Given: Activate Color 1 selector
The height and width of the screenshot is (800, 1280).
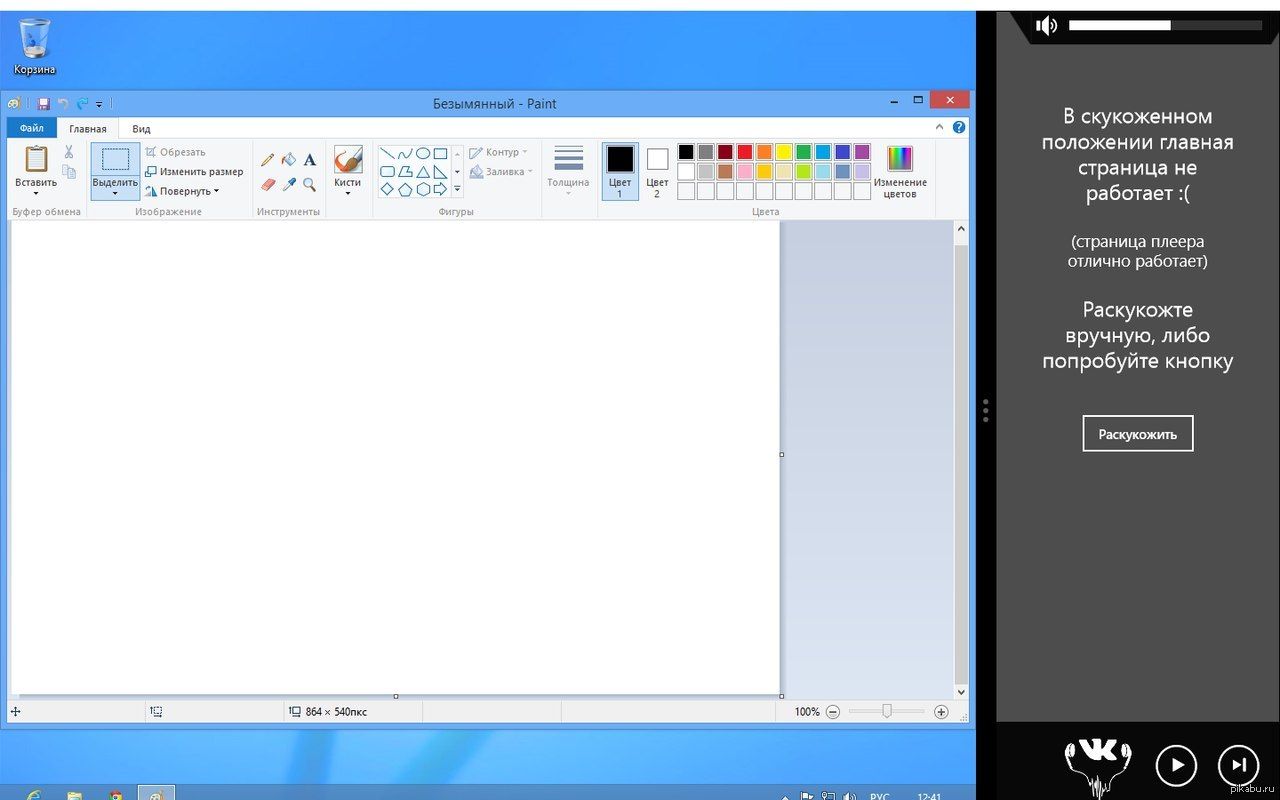Looking at the screenshot, I should [x=620, y=171].
